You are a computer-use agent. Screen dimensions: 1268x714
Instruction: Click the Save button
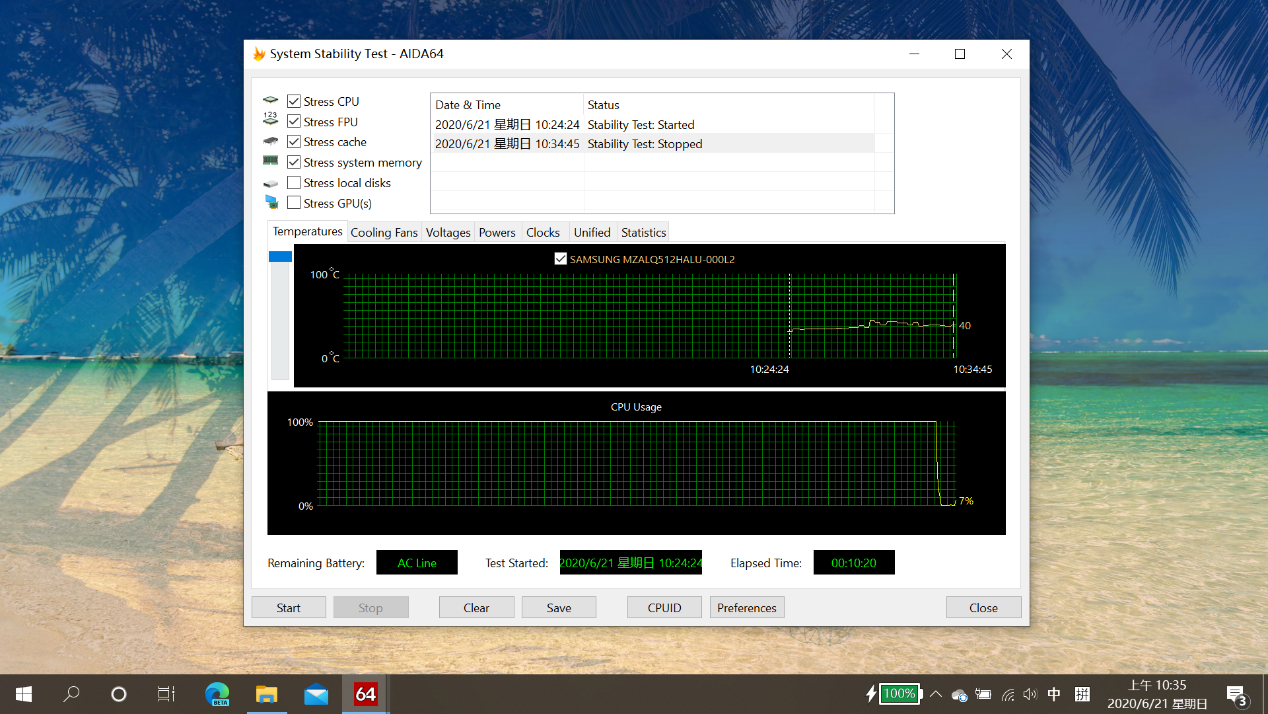click(x=559, y=607)
